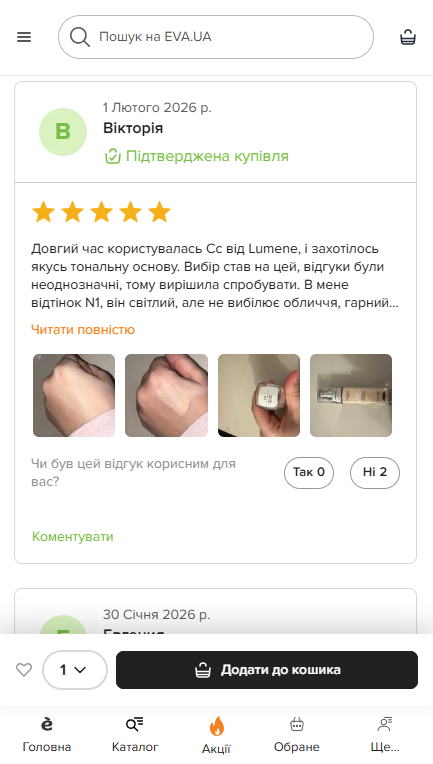Click the heart favorite icon
Screen dimensions: 433x764
(24, 669)
